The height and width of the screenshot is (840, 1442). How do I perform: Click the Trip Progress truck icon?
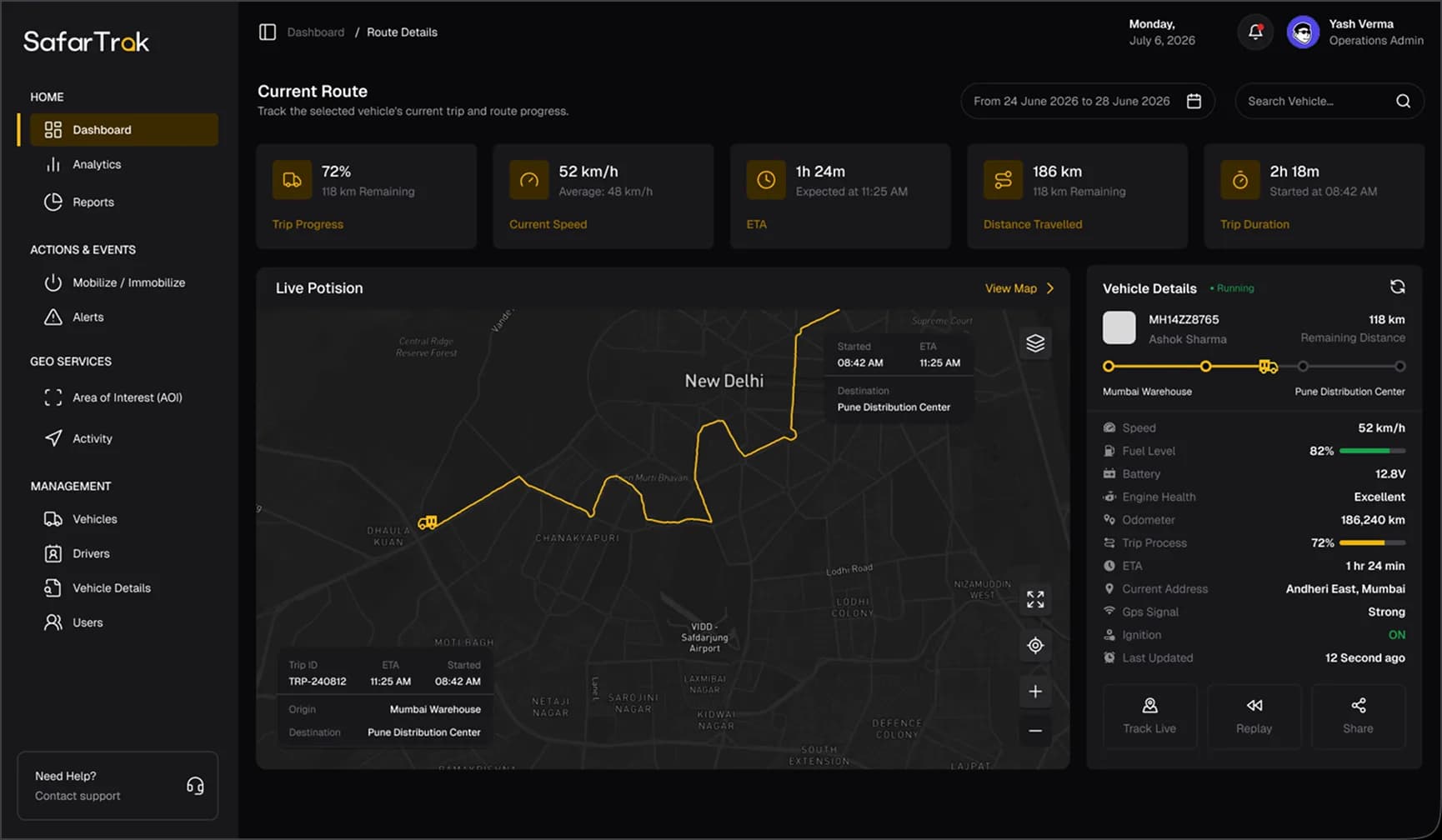point(292,180)
